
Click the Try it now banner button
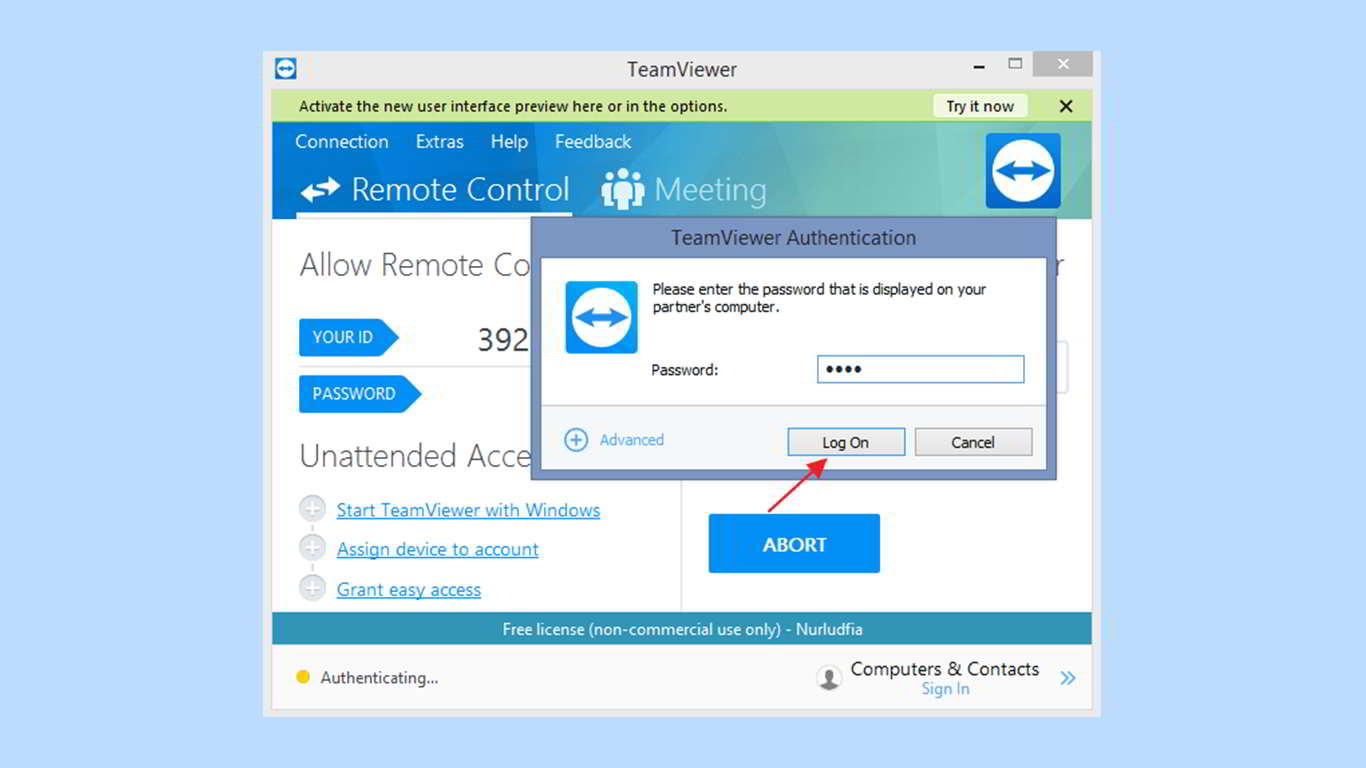tap(979, 105)
